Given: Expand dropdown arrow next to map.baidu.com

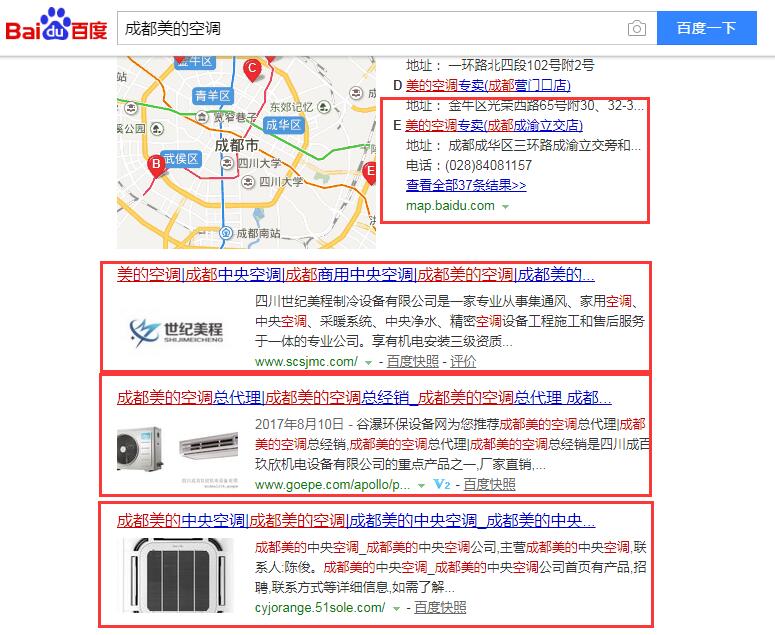Looking at the screenshot, I should tap(505, 207).
